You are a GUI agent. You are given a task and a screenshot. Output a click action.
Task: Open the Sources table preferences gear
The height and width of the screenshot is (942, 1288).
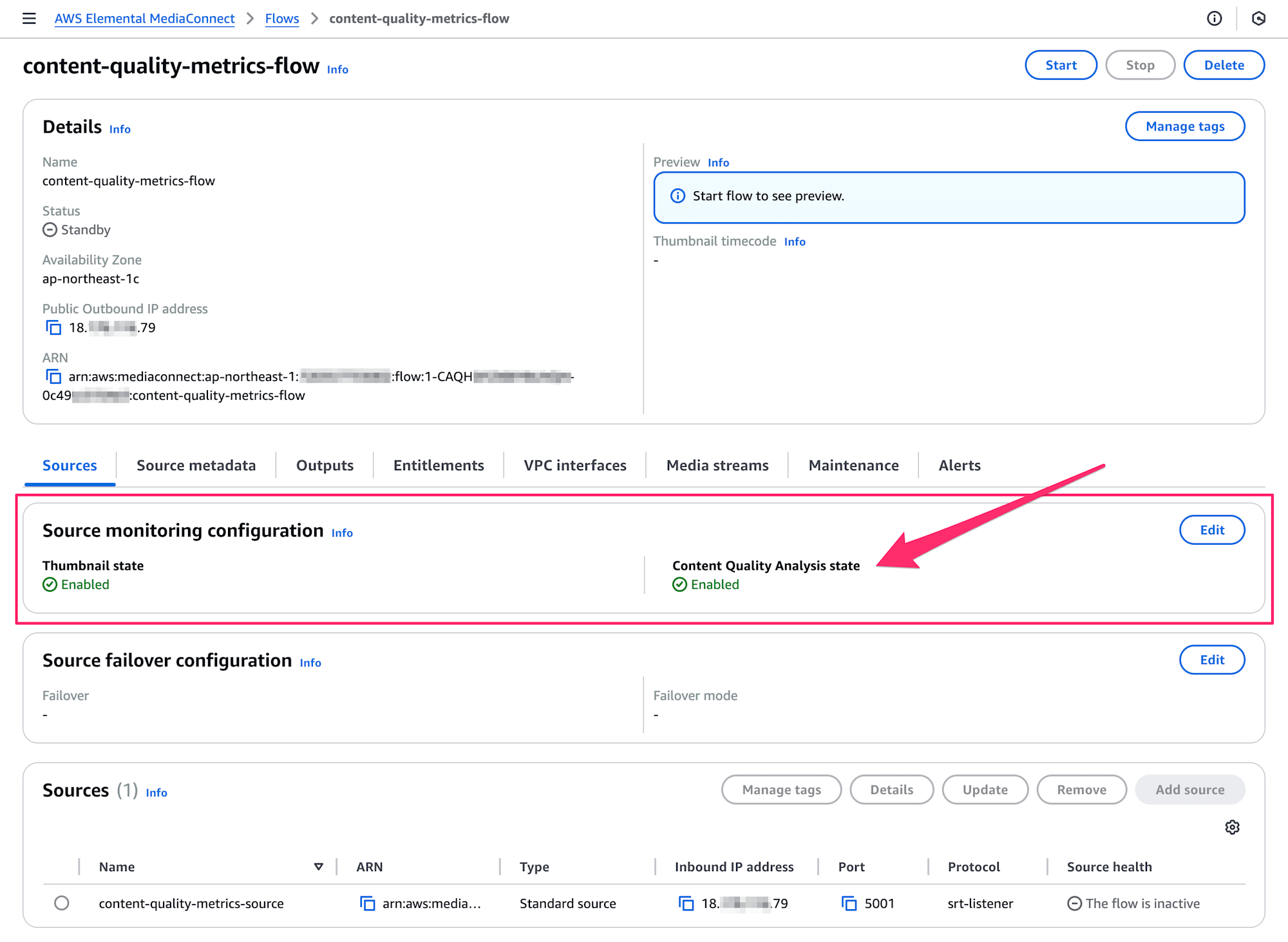pos(1232,827)
